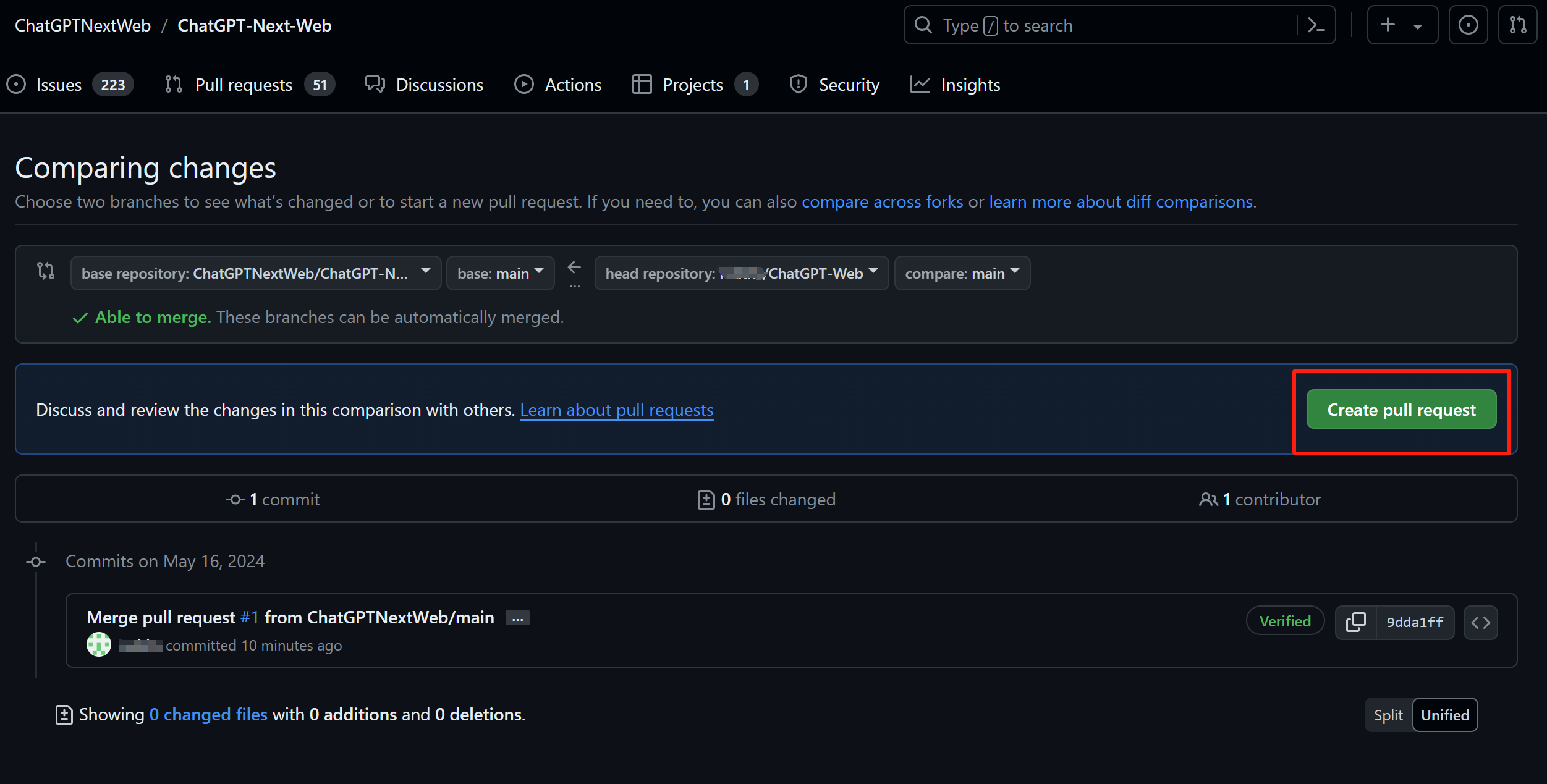Switch diff view to Split

pyautogui.click(x=1388, y=715)
